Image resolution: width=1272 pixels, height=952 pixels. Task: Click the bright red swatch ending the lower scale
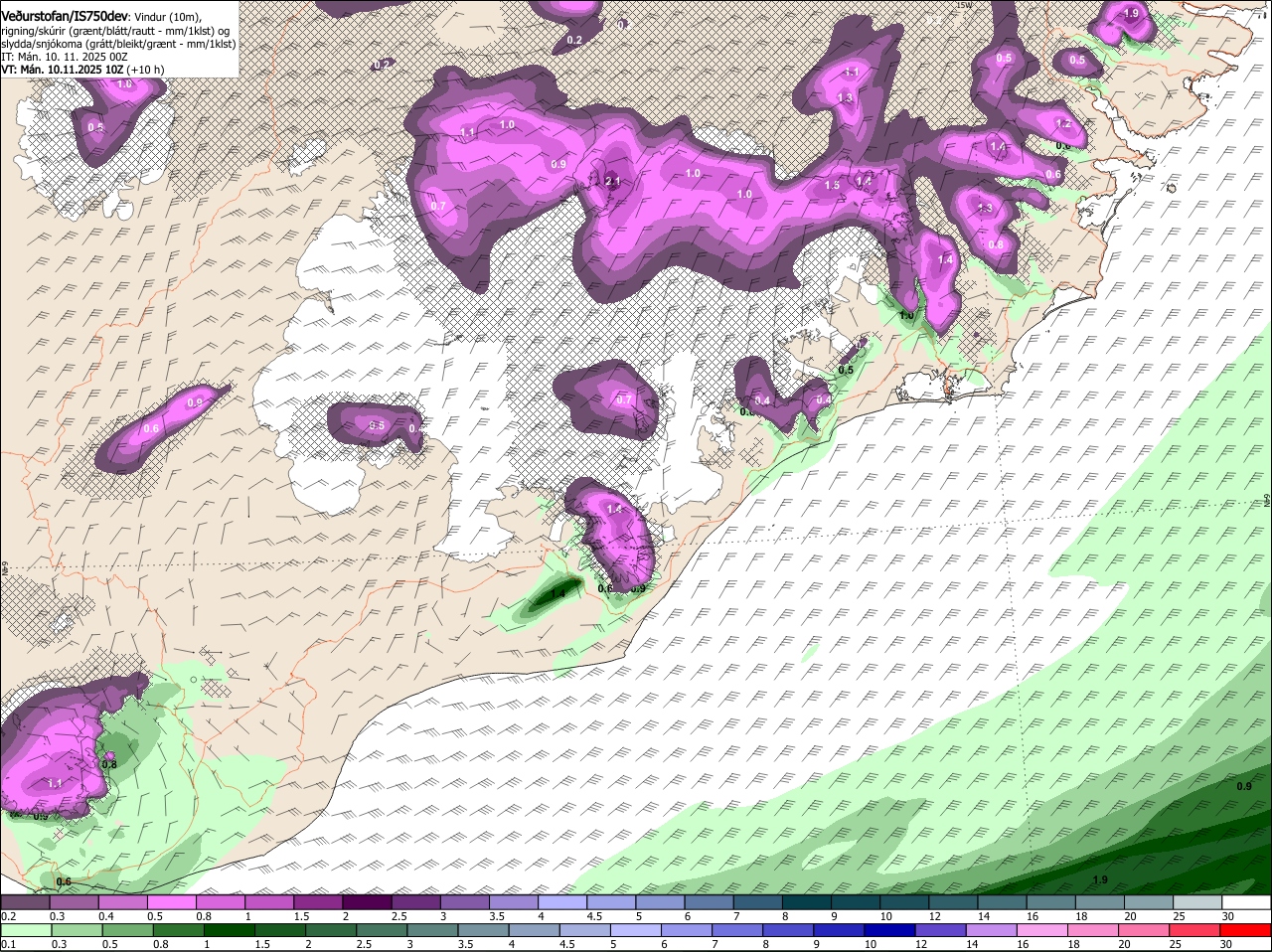click(x=1247, y=930)
